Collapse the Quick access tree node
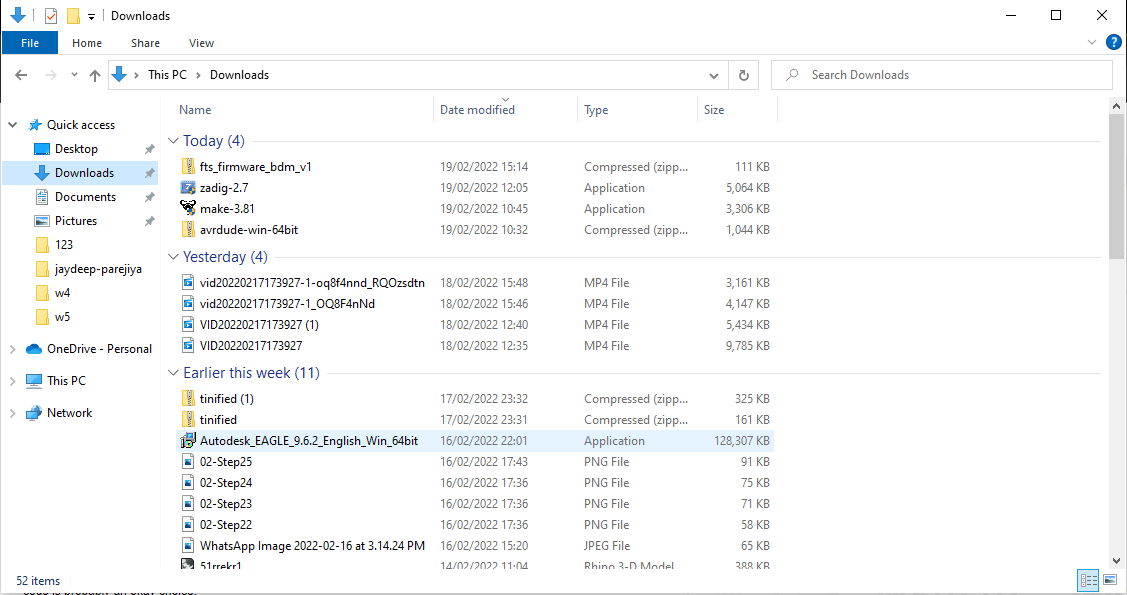The image size is (1127, 595). click(x=13, y=124)
